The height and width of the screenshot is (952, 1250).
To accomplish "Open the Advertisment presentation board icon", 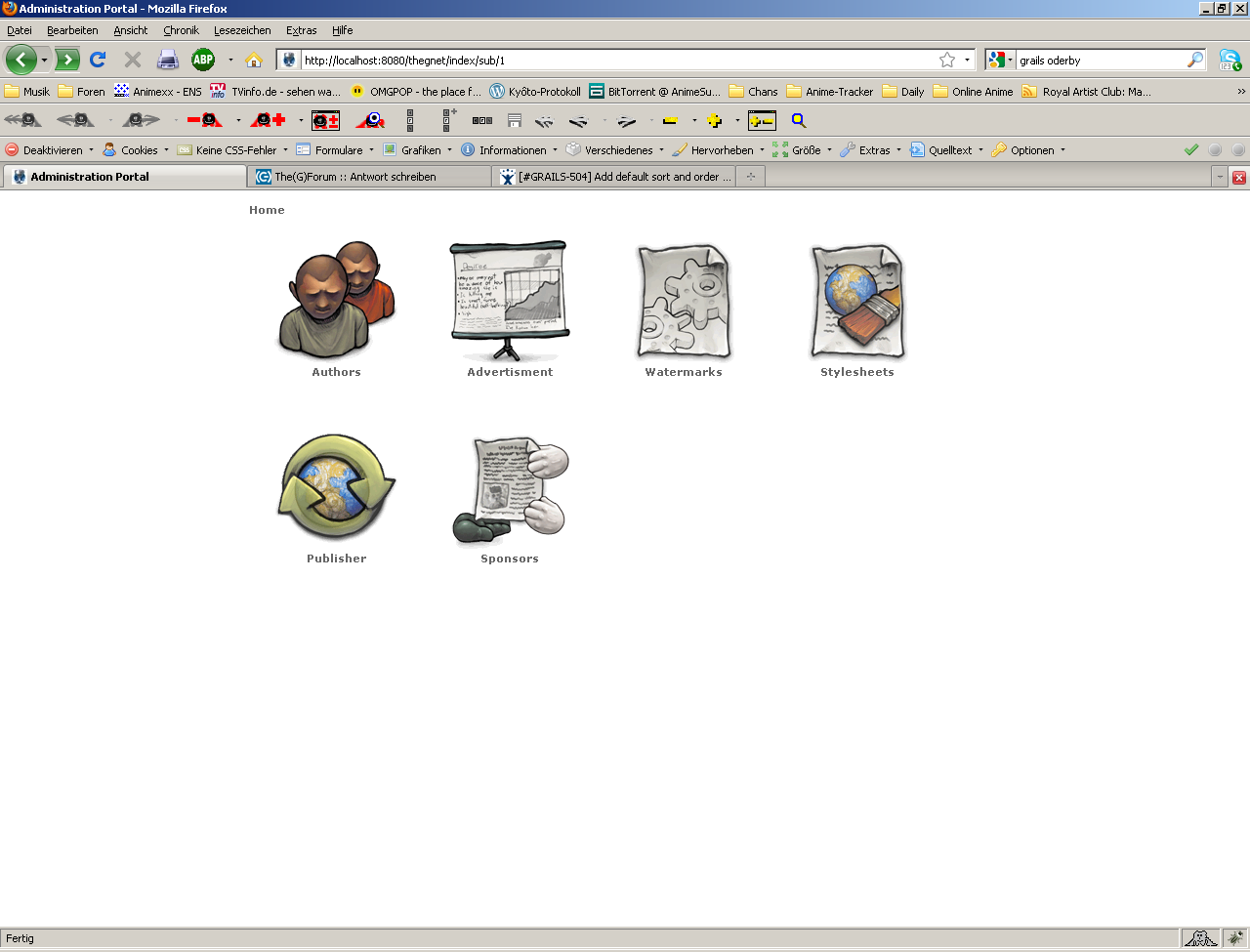I will point(510,301).
